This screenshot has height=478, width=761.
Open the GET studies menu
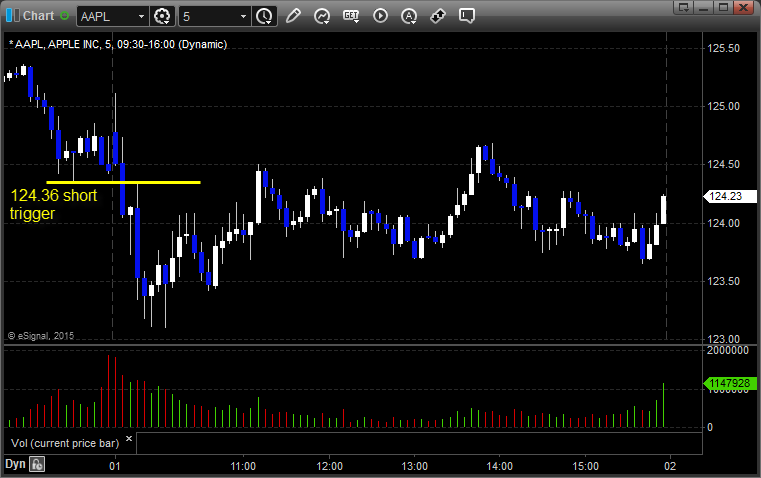(x=351, y=16)
